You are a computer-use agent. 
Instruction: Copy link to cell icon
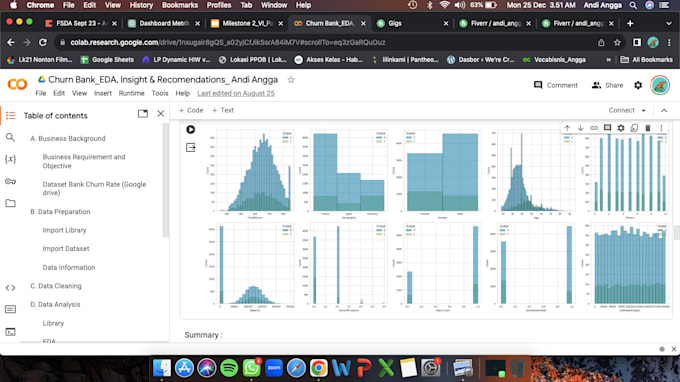click(594, 128)
